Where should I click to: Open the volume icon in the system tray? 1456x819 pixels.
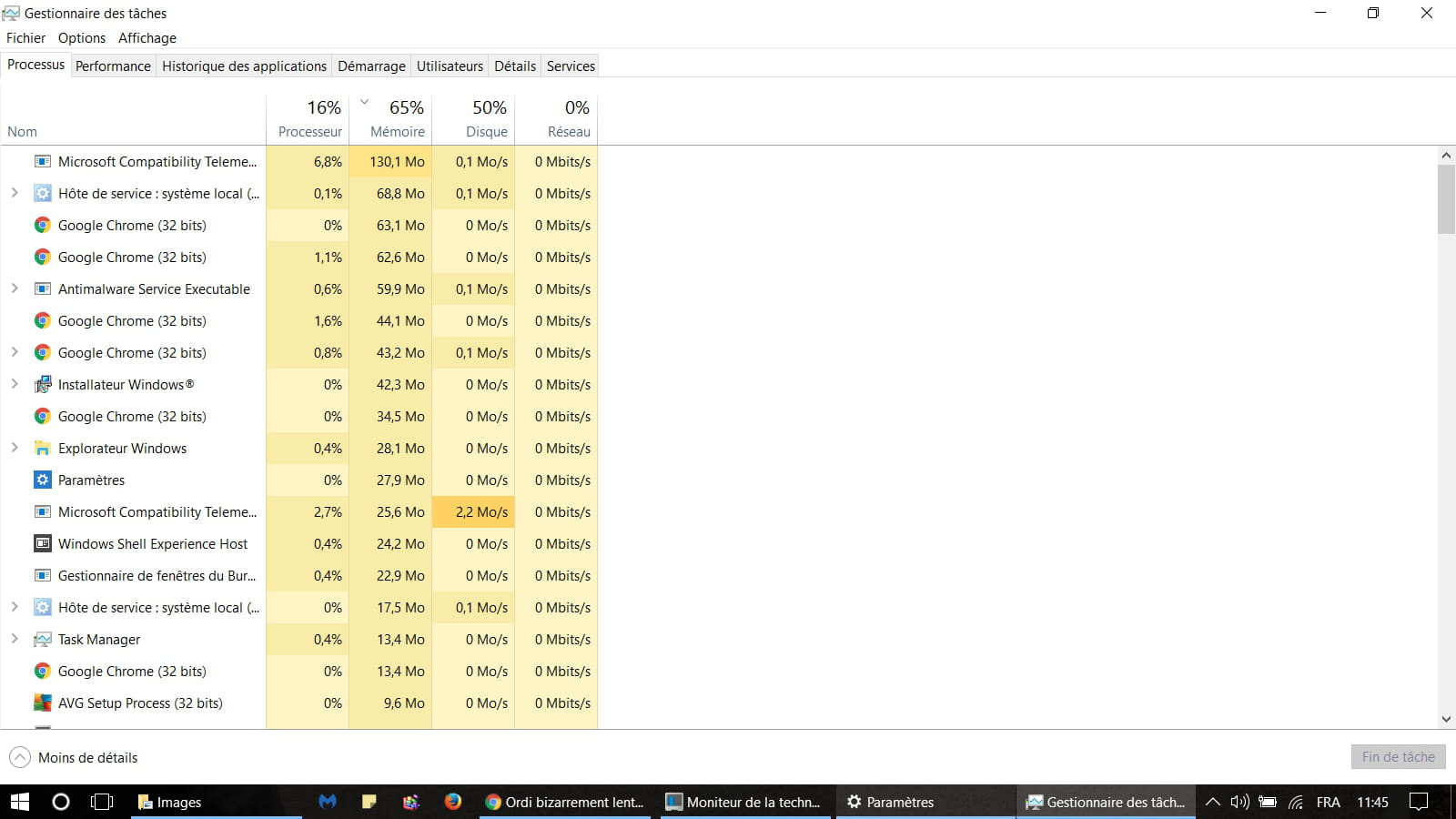pyautogui.click(x=1239, y=802)
